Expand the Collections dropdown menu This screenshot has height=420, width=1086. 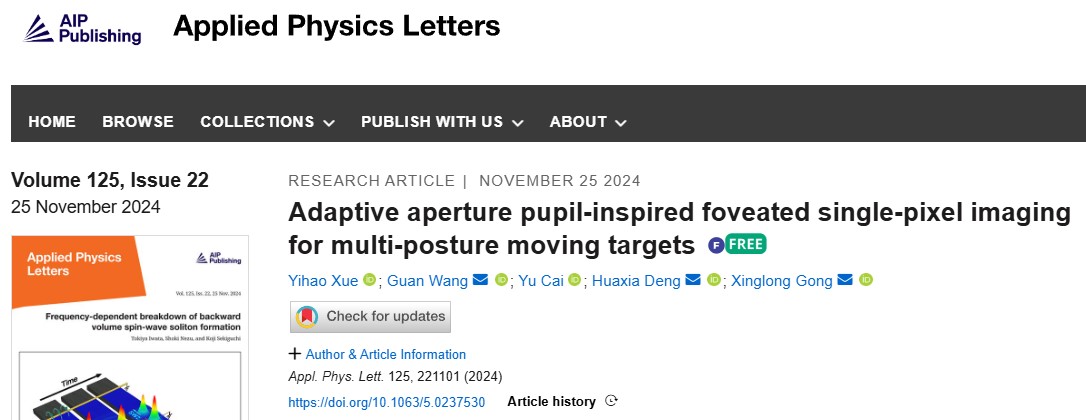267,122
